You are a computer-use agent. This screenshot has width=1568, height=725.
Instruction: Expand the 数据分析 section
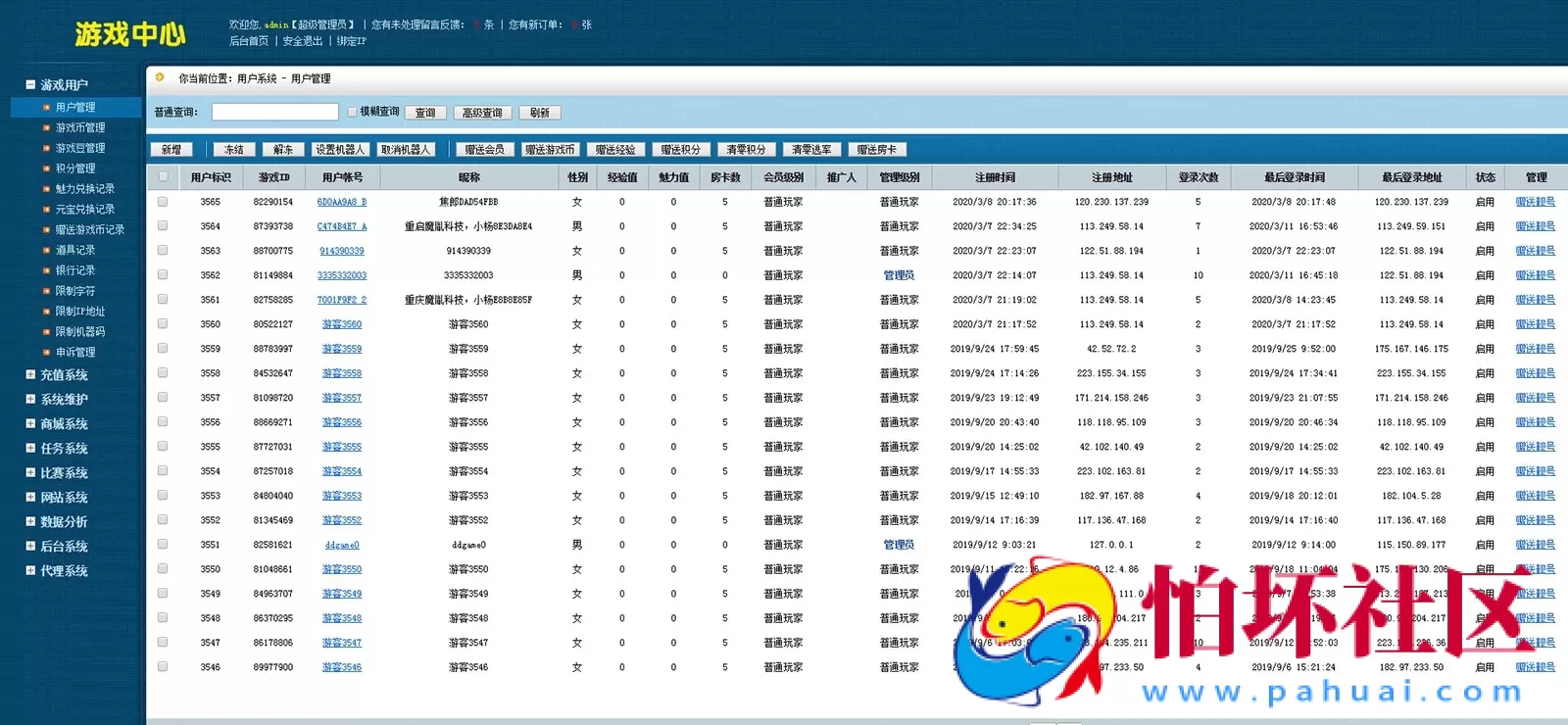[31, 522]
